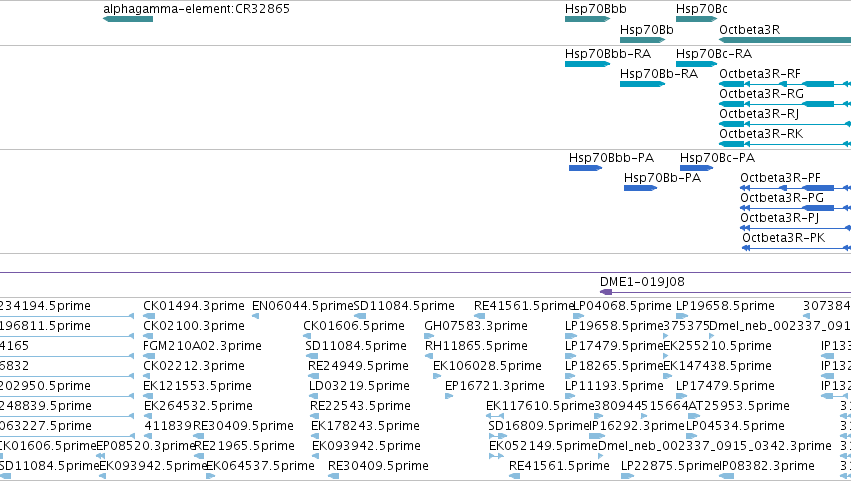
Task: Select the LP04068.5prime EST label
Action: (623, 306)
